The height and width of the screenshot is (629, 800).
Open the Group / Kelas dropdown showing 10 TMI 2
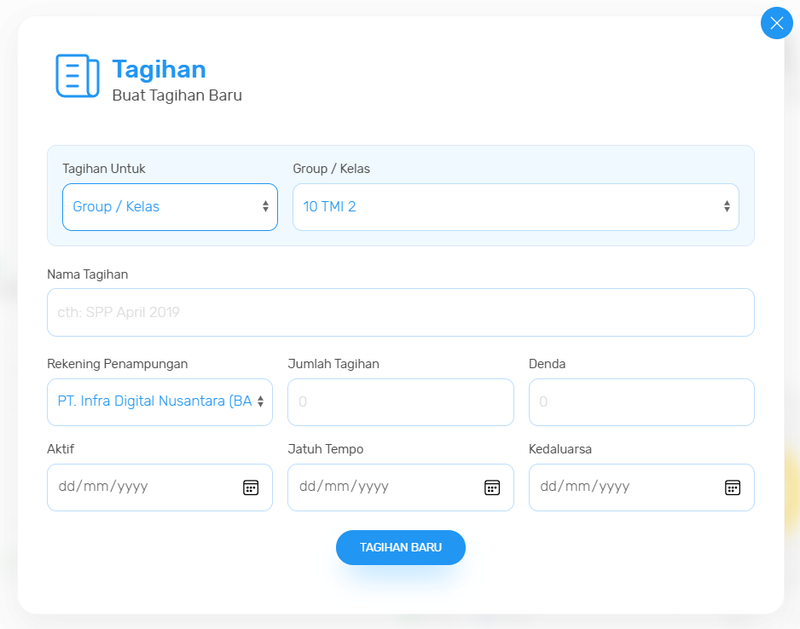tap(515, 207)
